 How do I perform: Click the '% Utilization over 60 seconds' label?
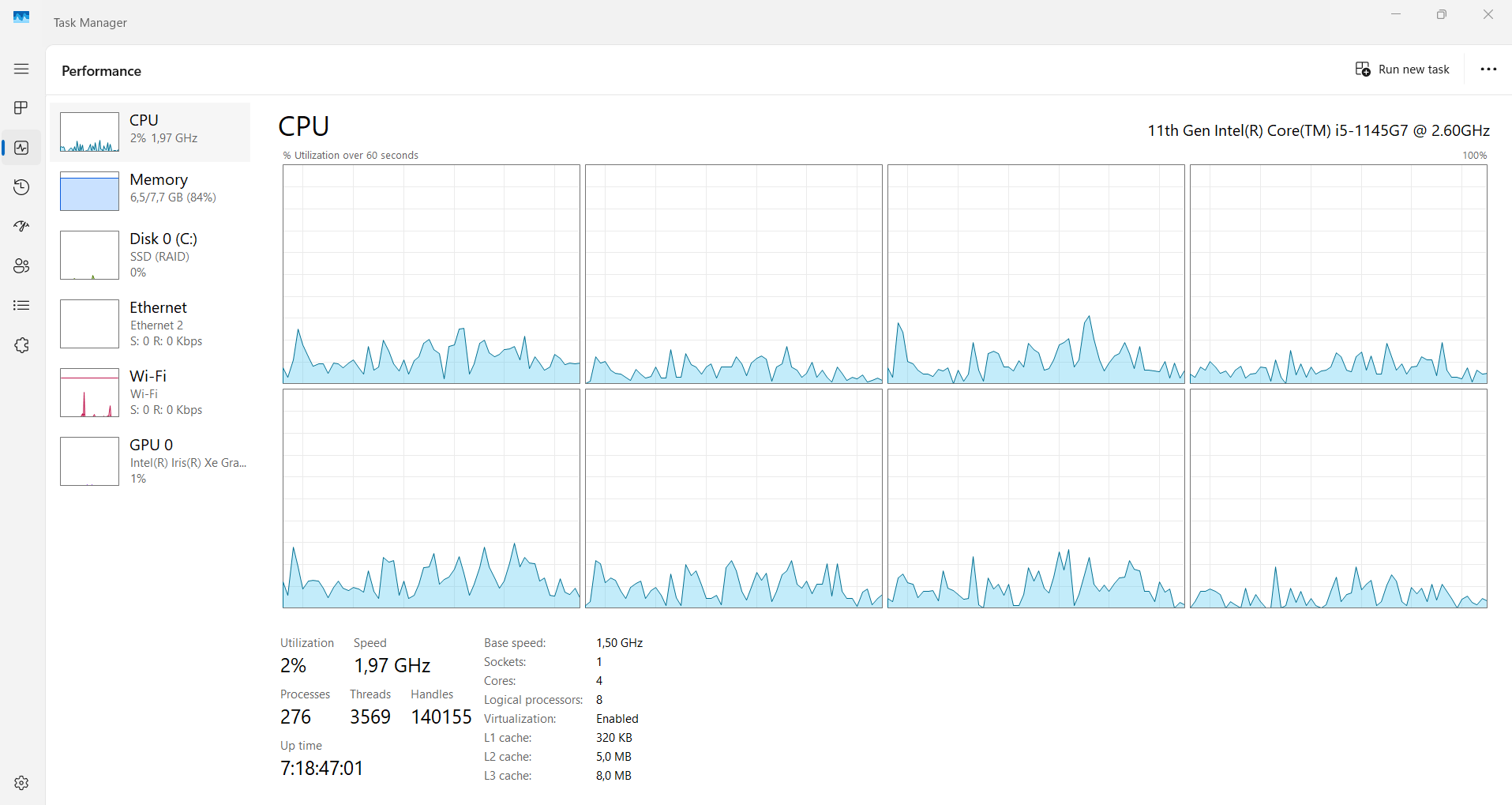351,156
